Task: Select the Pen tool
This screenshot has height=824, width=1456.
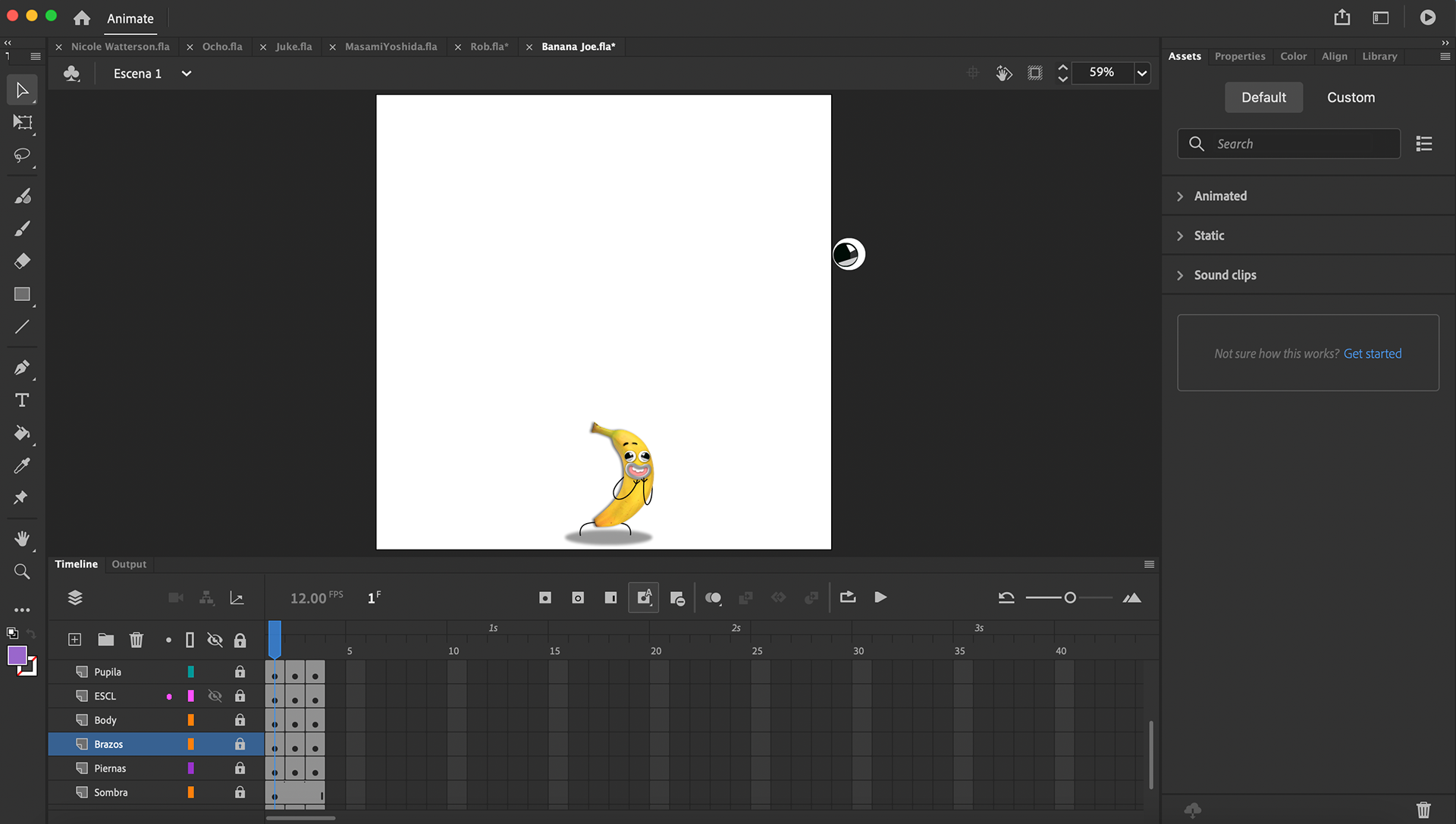Action: click(x=22, y=368)
